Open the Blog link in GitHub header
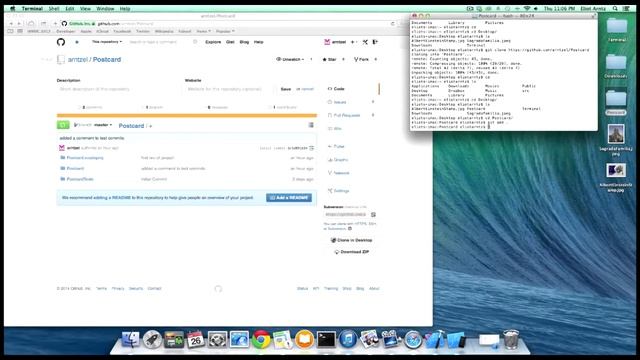This screenshot has width=640, height=360. (x=244, y=42)
